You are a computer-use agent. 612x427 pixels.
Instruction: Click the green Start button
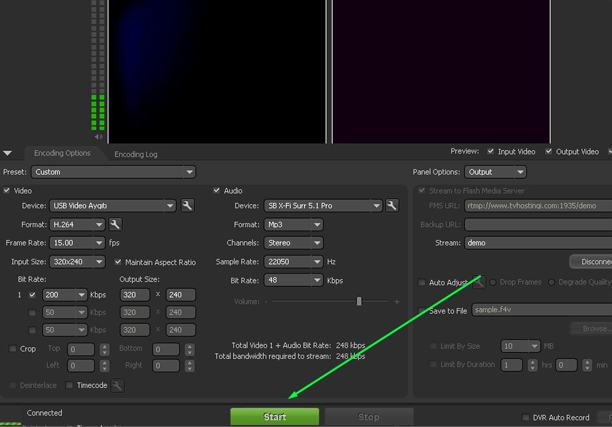coord(275,416)
